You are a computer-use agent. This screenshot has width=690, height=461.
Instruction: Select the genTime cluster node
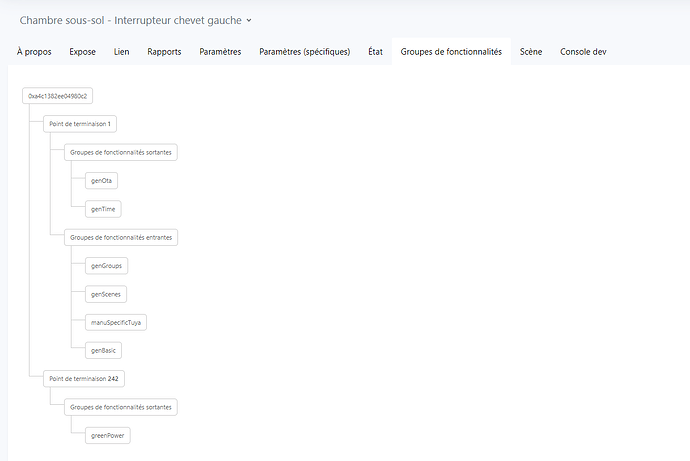[x=105, y=209]
